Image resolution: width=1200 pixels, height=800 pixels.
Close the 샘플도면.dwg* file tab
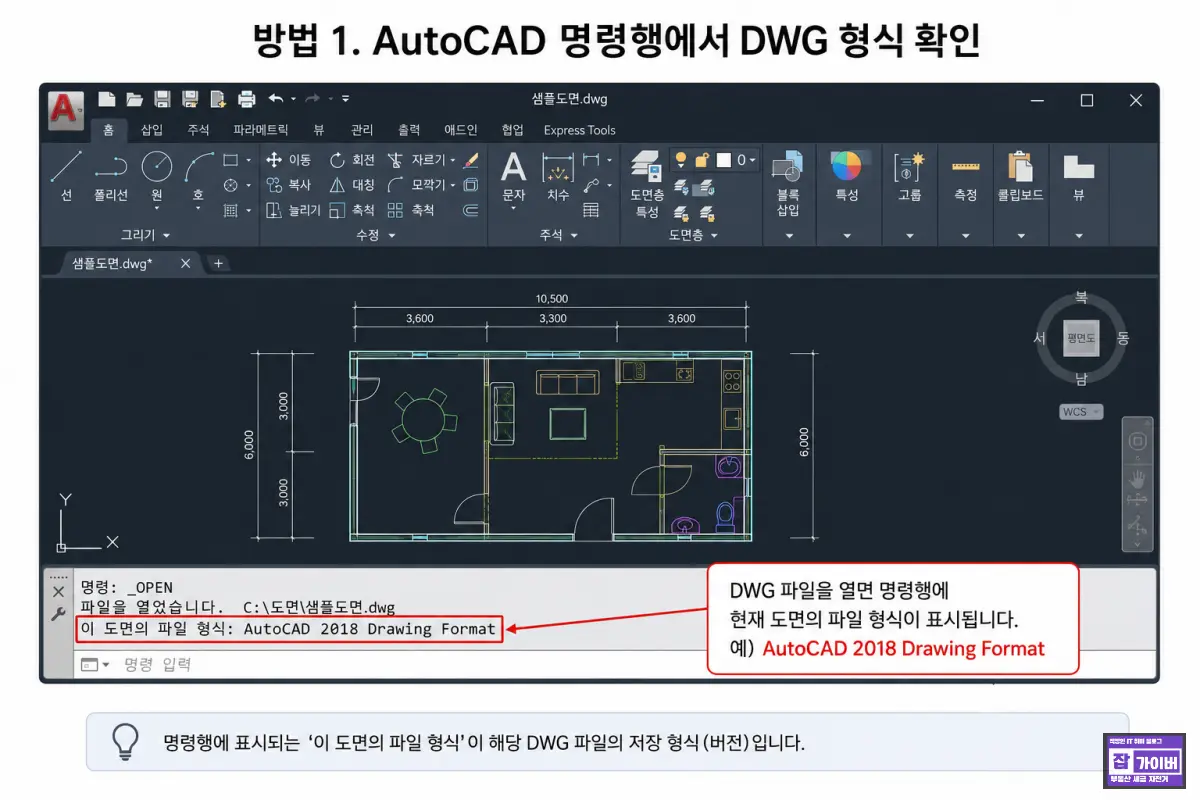(185, 263)
